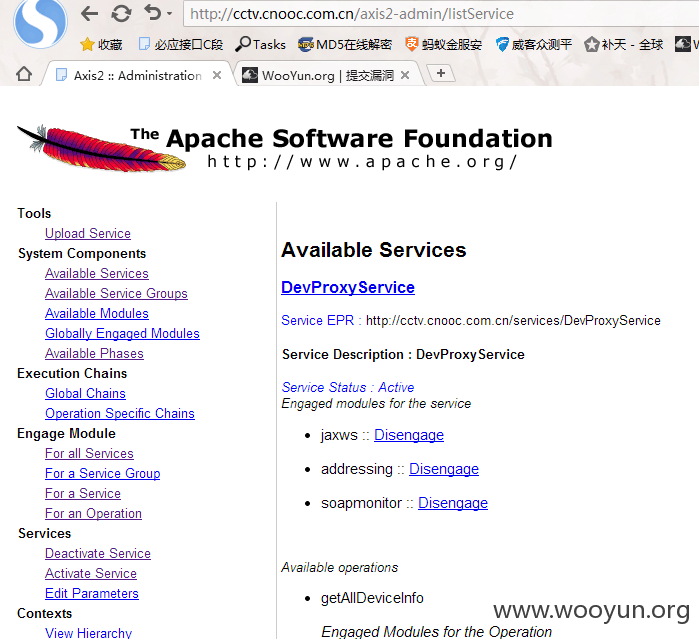Open the For all Services link
Screen dimensions: 699x639
pyautogui.click(x=89, y=453)
